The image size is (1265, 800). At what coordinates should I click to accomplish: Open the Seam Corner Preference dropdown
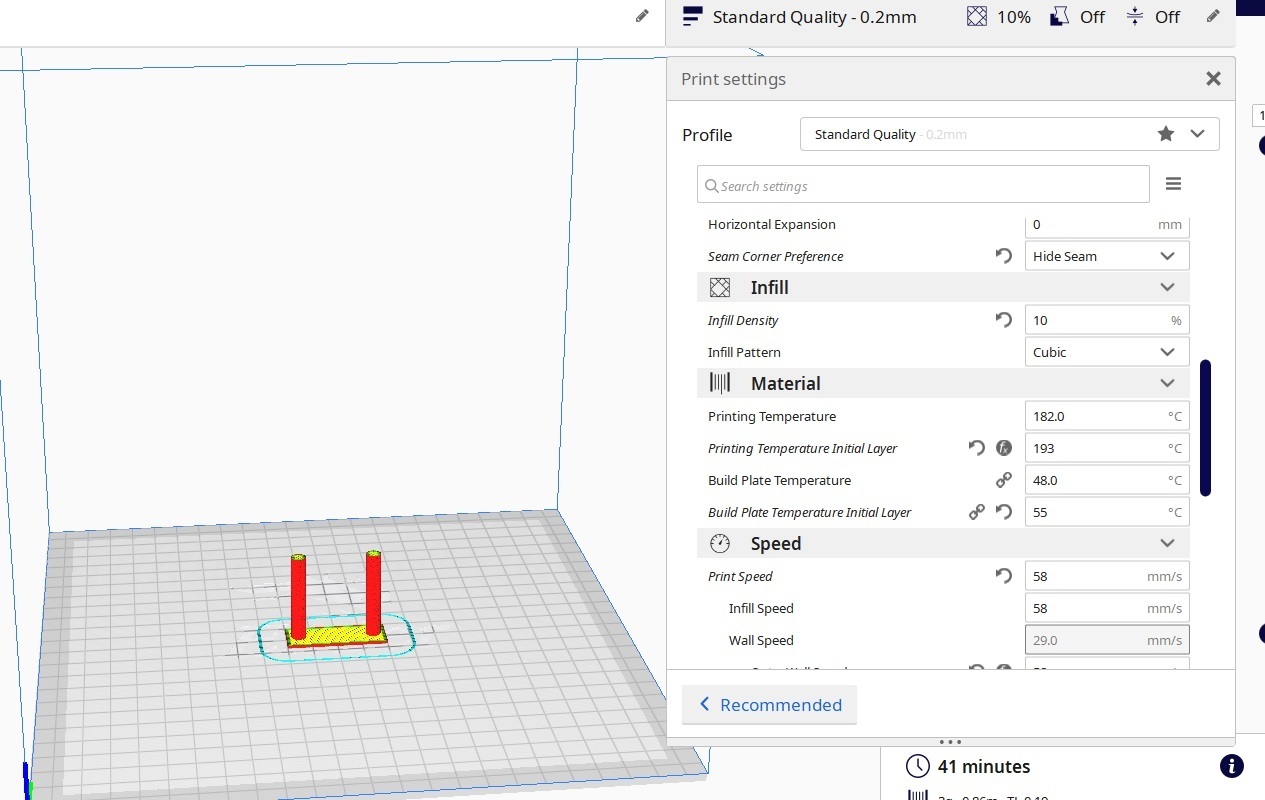pos(1106,255)
